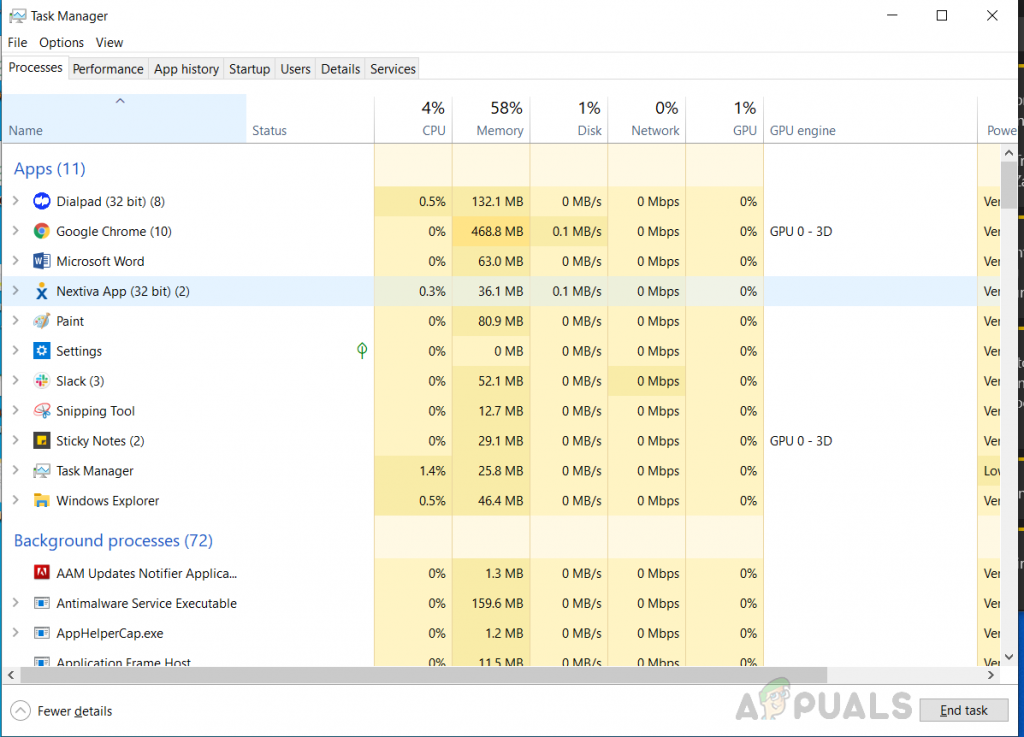Click the Task Manager process icon
This screenshot has width=1024, height=737.
42,471
